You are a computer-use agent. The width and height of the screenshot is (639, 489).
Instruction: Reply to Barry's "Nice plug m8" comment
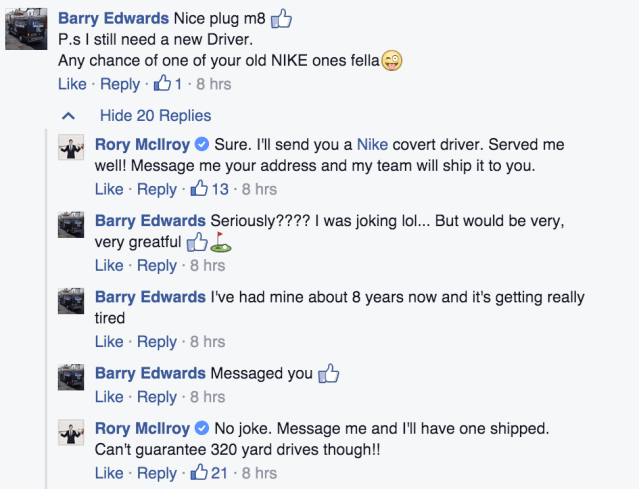(120, 85)
